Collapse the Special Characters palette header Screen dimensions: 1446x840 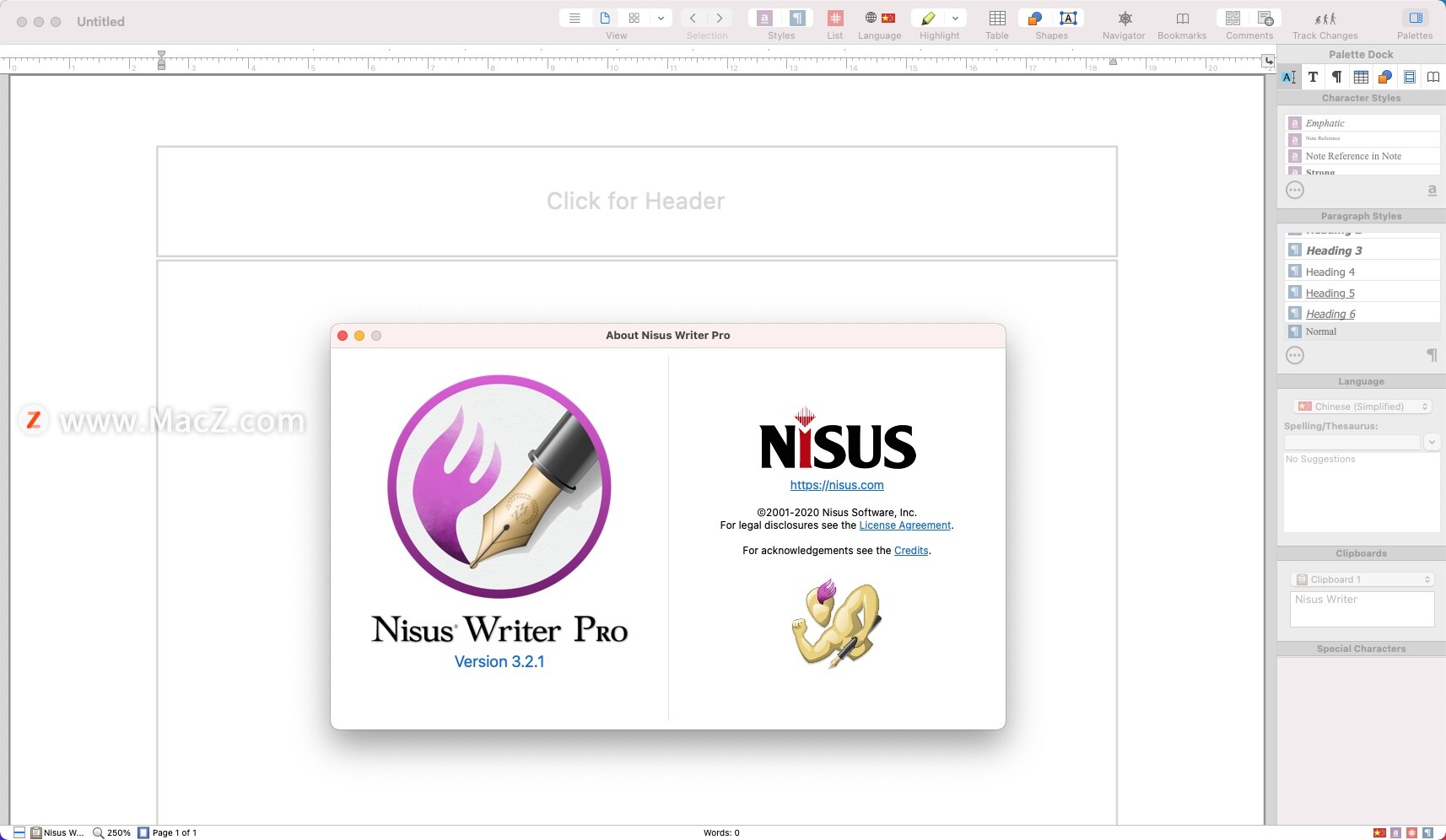pos(1361,649)
